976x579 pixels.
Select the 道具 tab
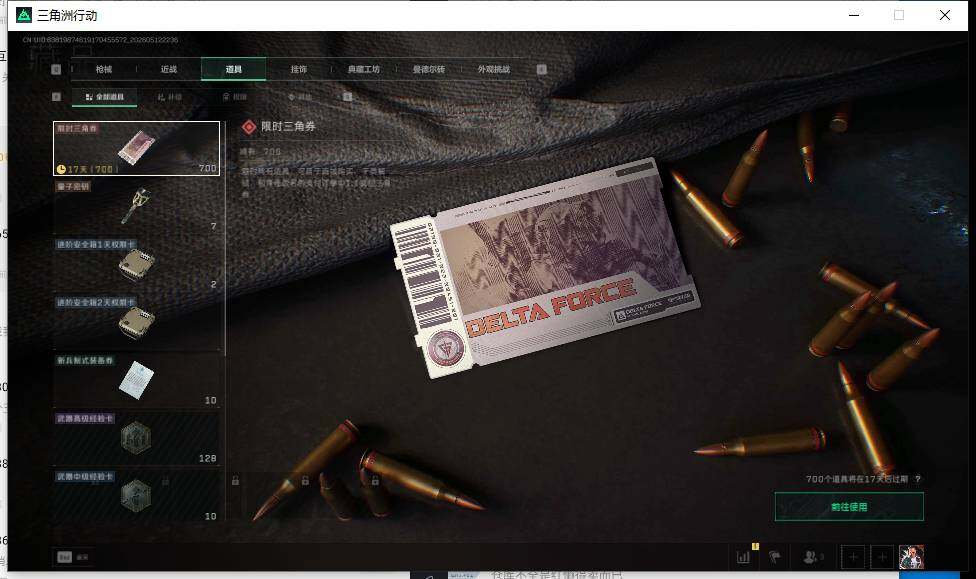point(233,69)
